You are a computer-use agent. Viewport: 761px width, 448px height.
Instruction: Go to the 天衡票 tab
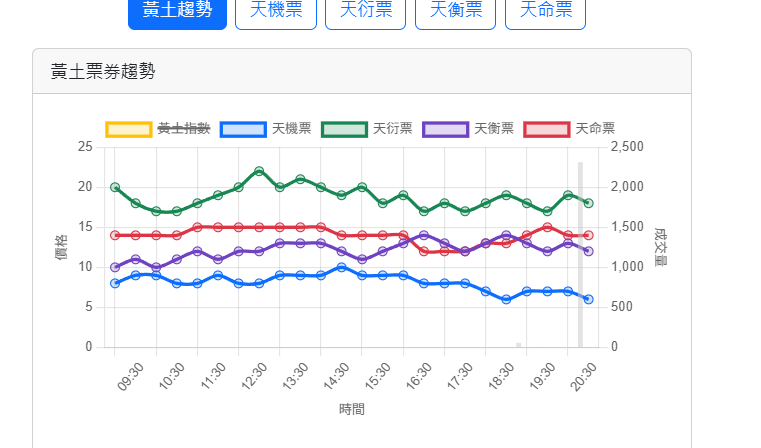(x=455, y=11)
